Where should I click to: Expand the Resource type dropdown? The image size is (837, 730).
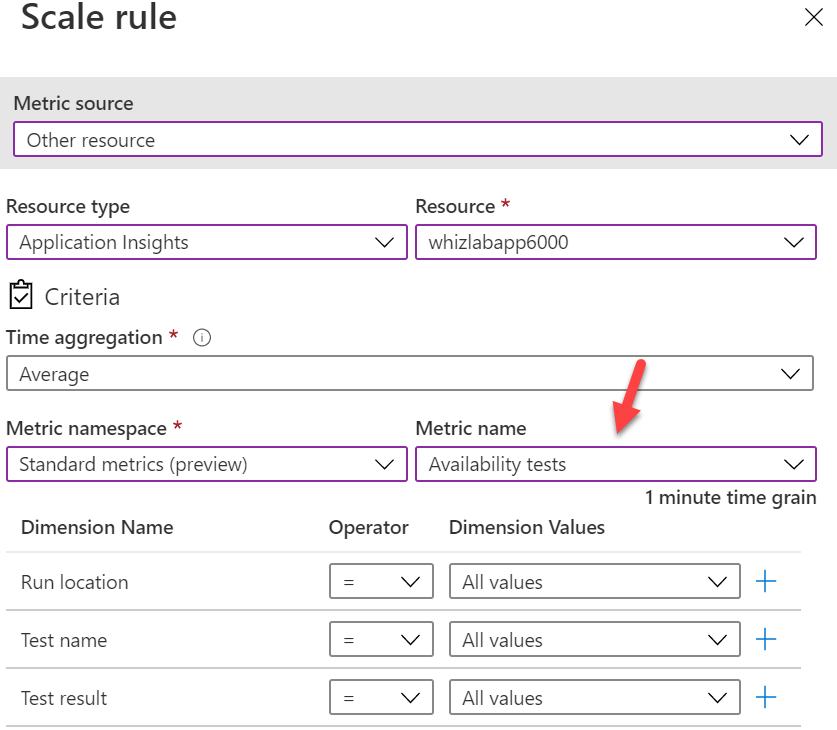click(206, 242)
